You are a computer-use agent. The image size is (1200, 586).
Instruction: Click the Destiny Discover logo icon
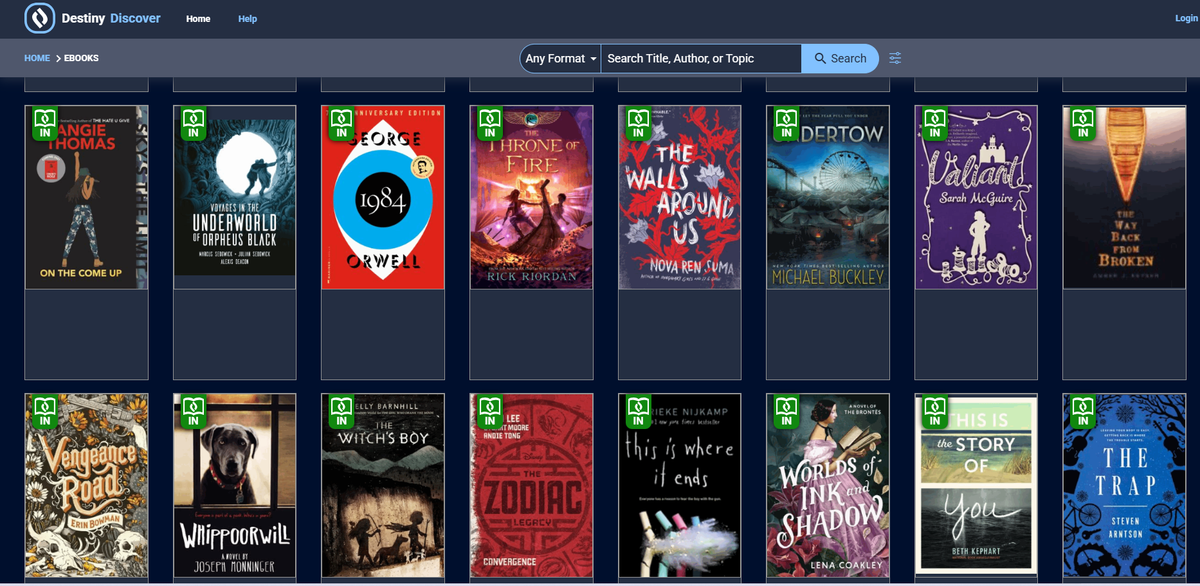(39, 18)
